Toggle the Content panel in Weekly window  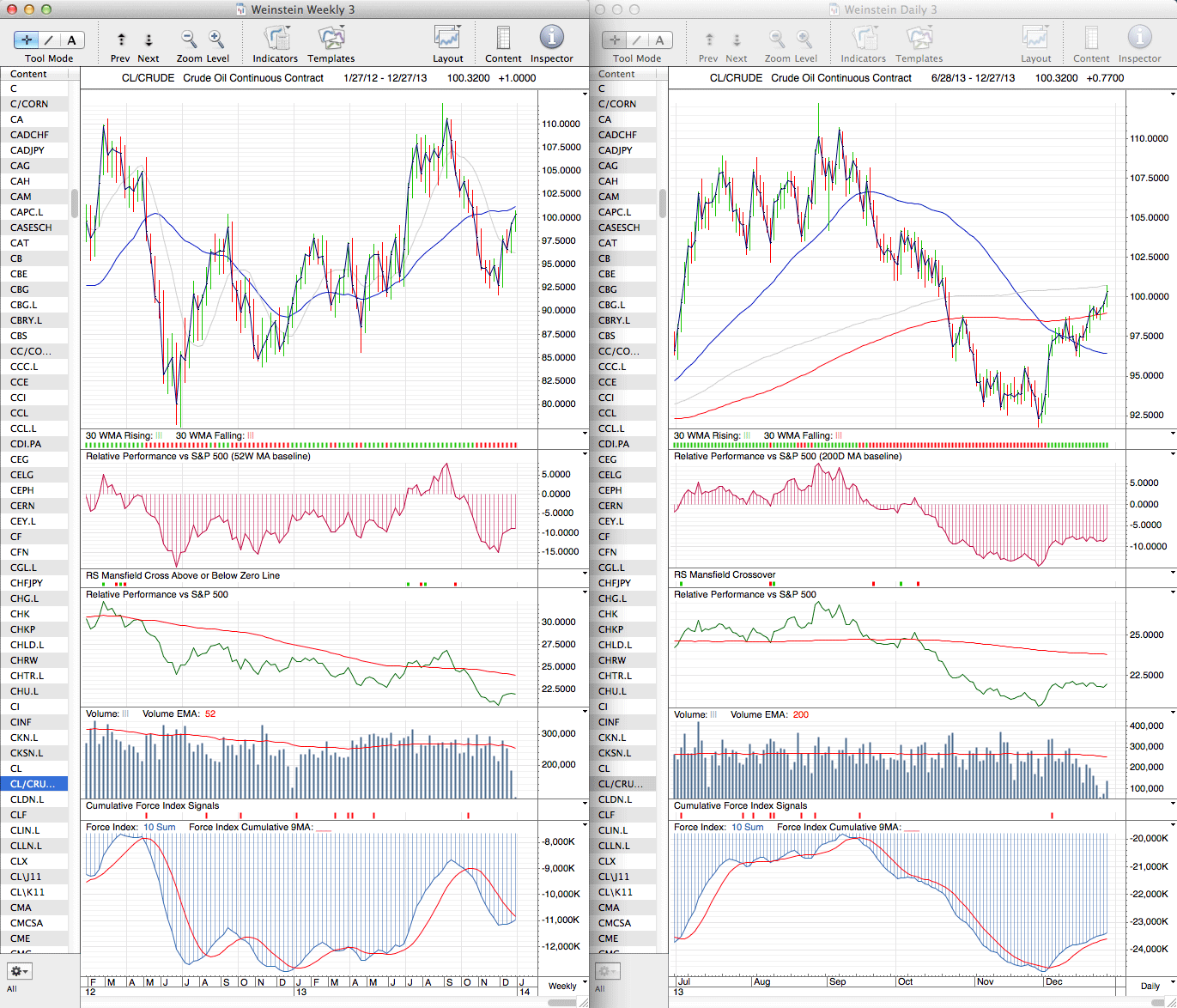[503, 39]
